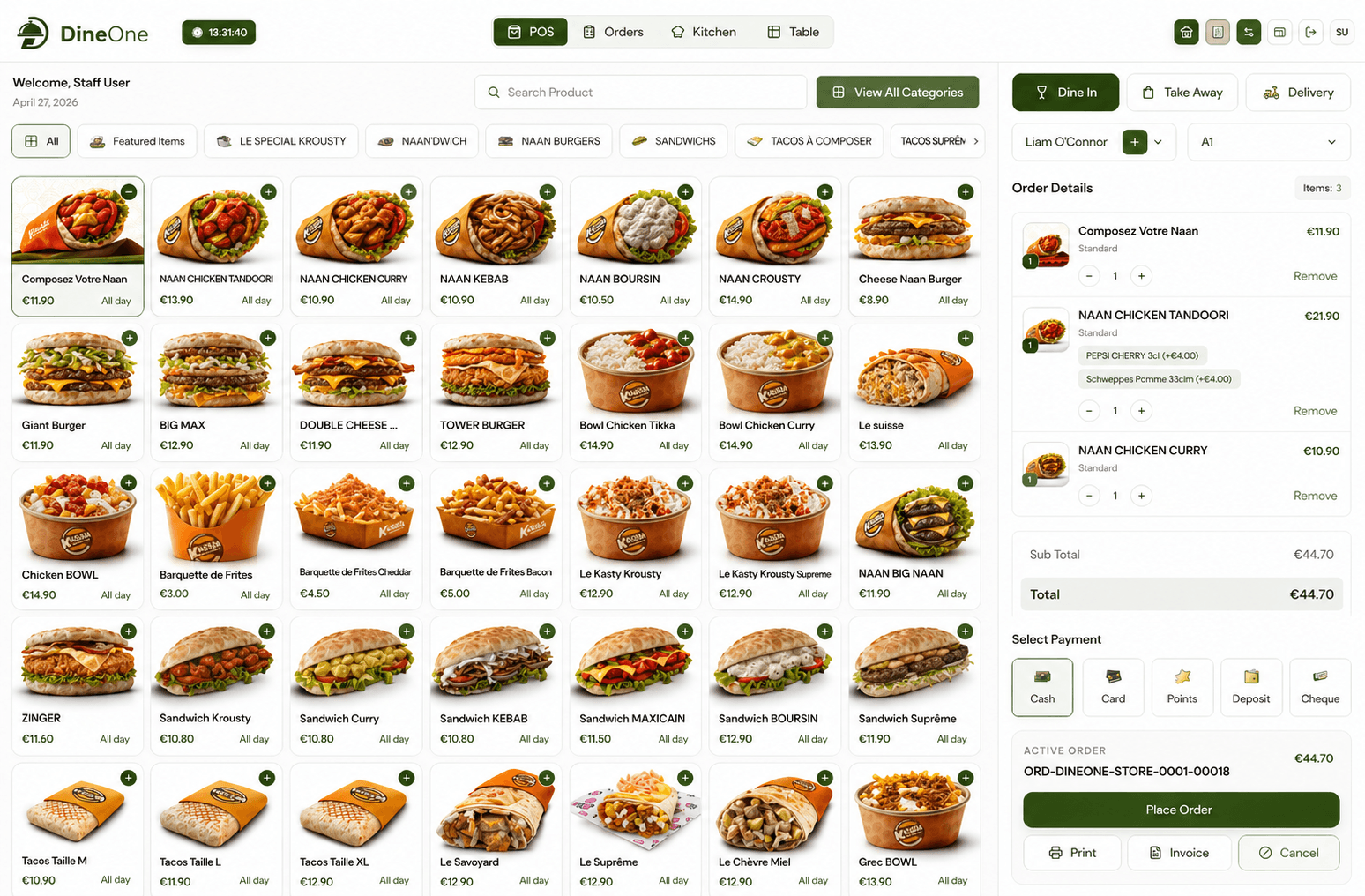This screenshot has width=1365, height=896.
Task: Click the layout panel icon beside logout
Action: pos(1279,33)
